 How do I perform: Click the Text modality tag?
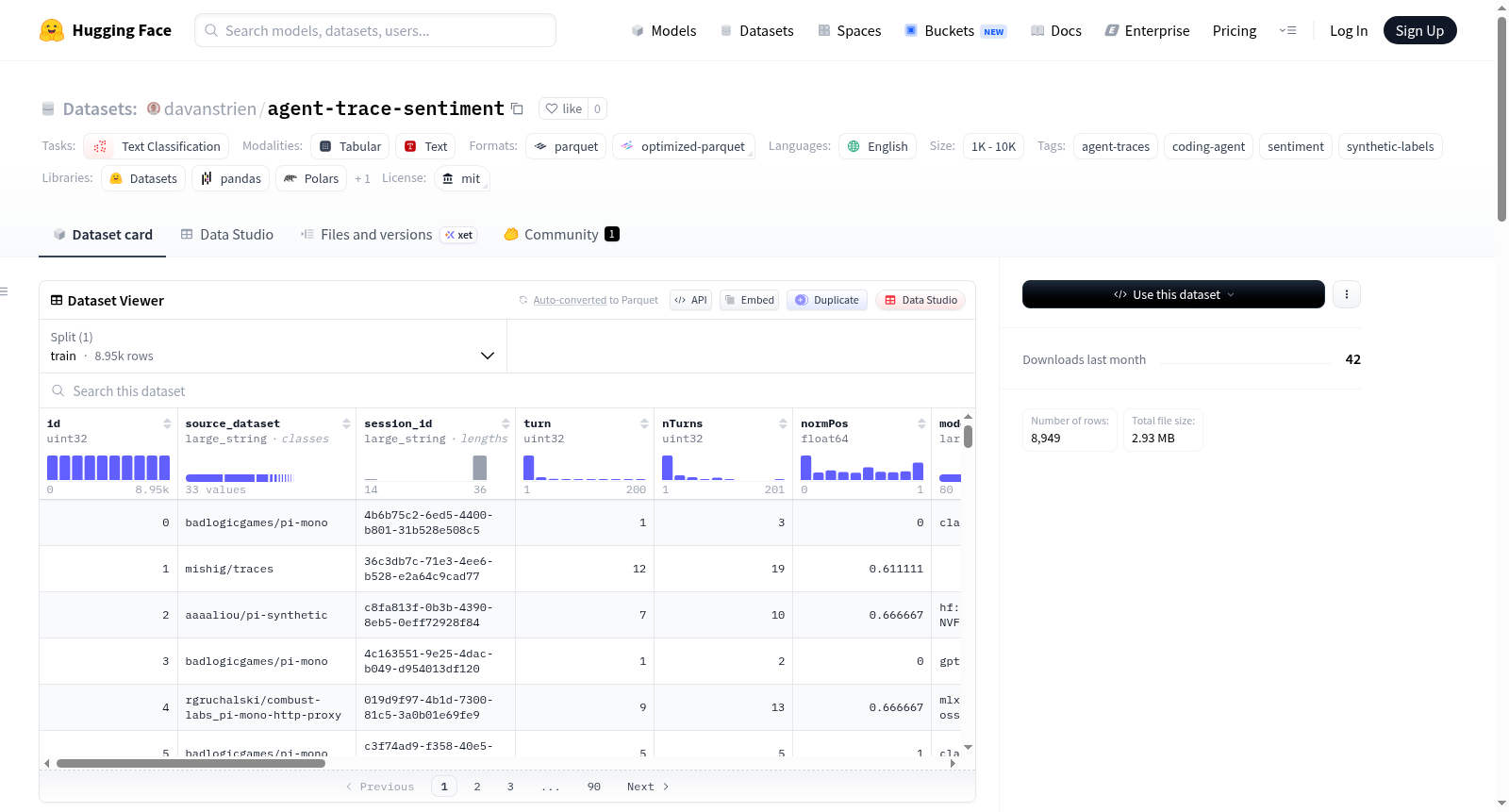pos(425,146)
